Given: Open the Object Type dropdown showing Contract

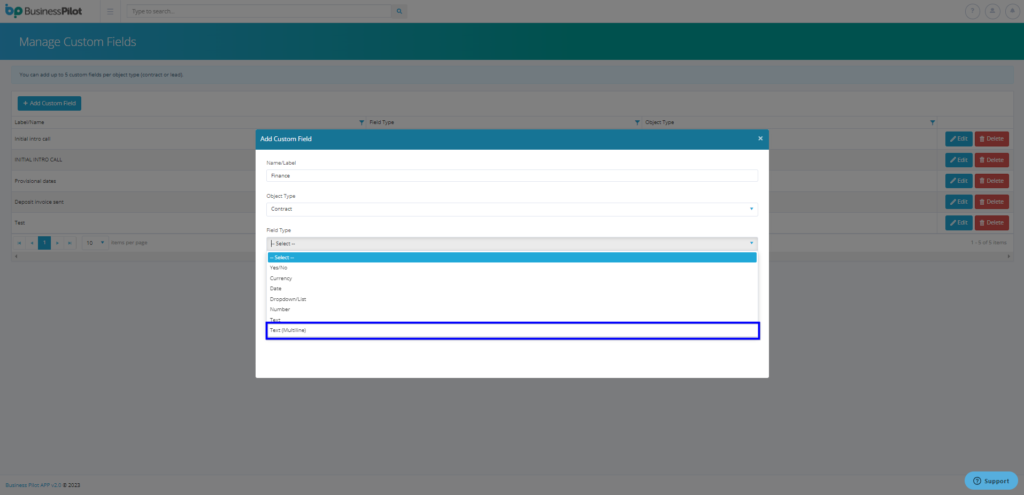Looking at the screenshot, I should click(511, 209).
